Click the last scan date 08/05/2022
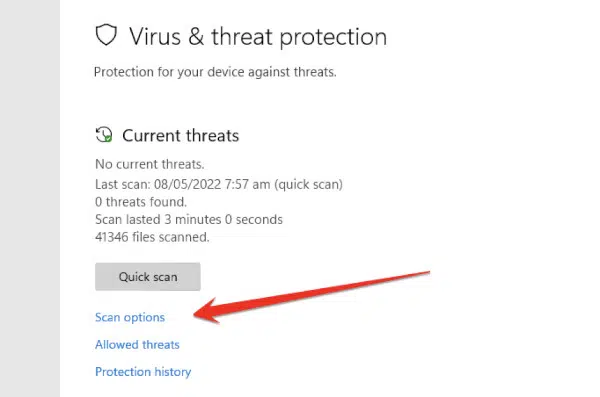Image resolution: width=600 pixels, height=397 pixels. point(188,184)
